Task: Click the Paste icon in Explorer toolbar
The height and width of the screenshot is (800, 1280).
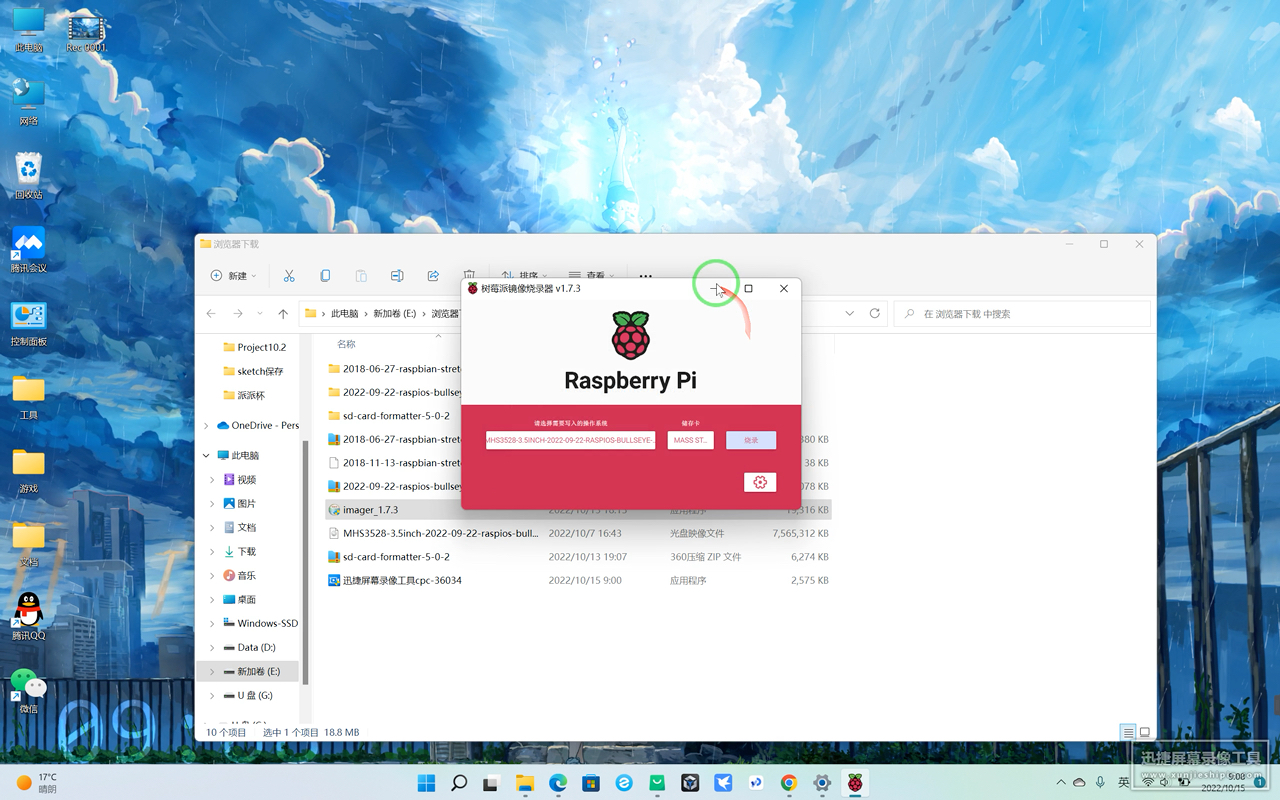Action: (361, 276)
